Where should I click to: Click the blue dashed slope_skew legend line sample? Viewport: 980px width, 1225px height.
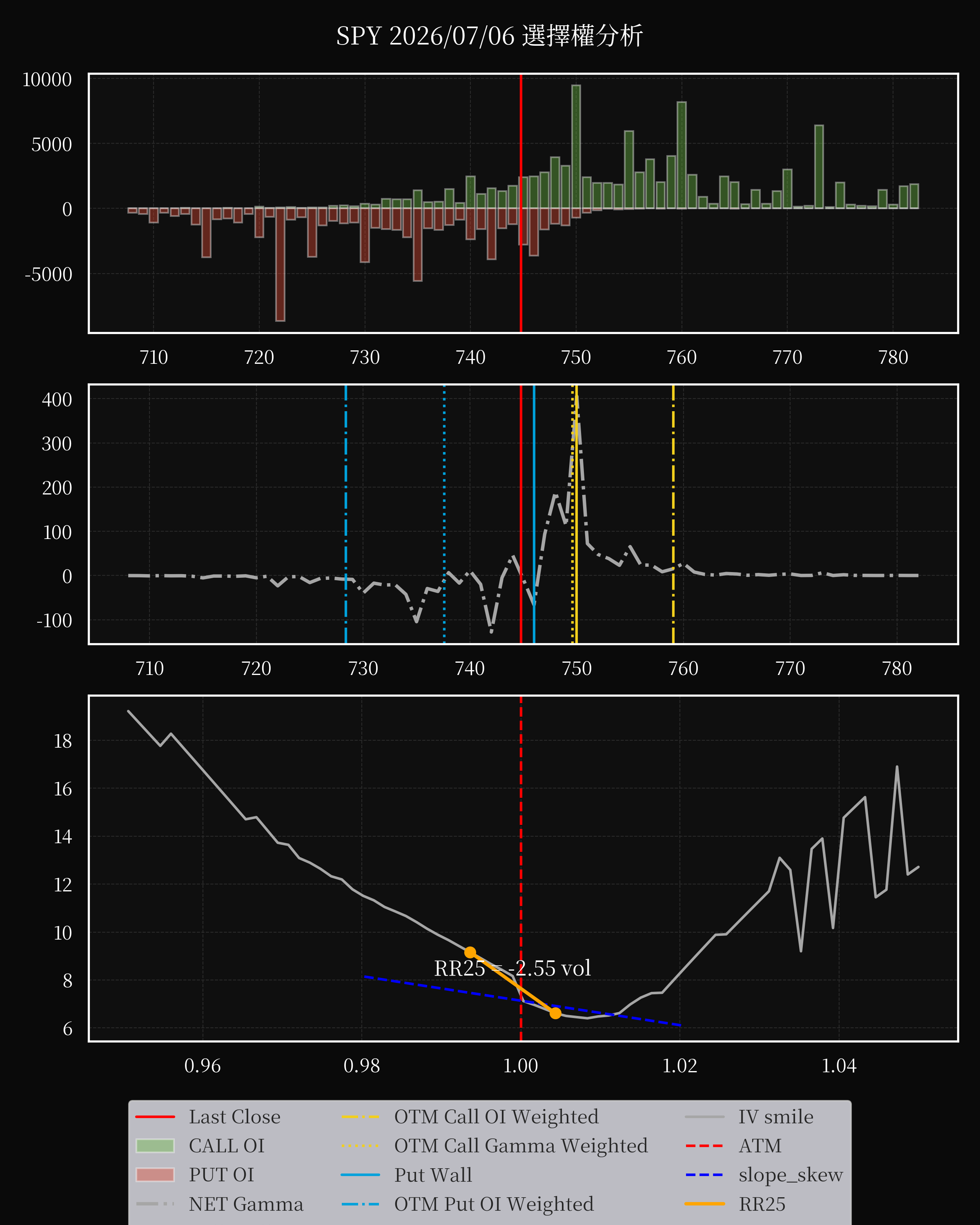pyautogui.click(x=704, y=1175)
